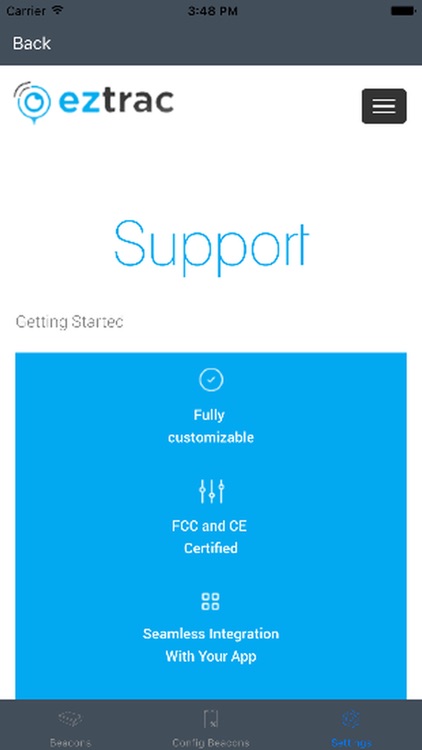
Task: Click the Fully customizable text
Action: coord(211,426)
